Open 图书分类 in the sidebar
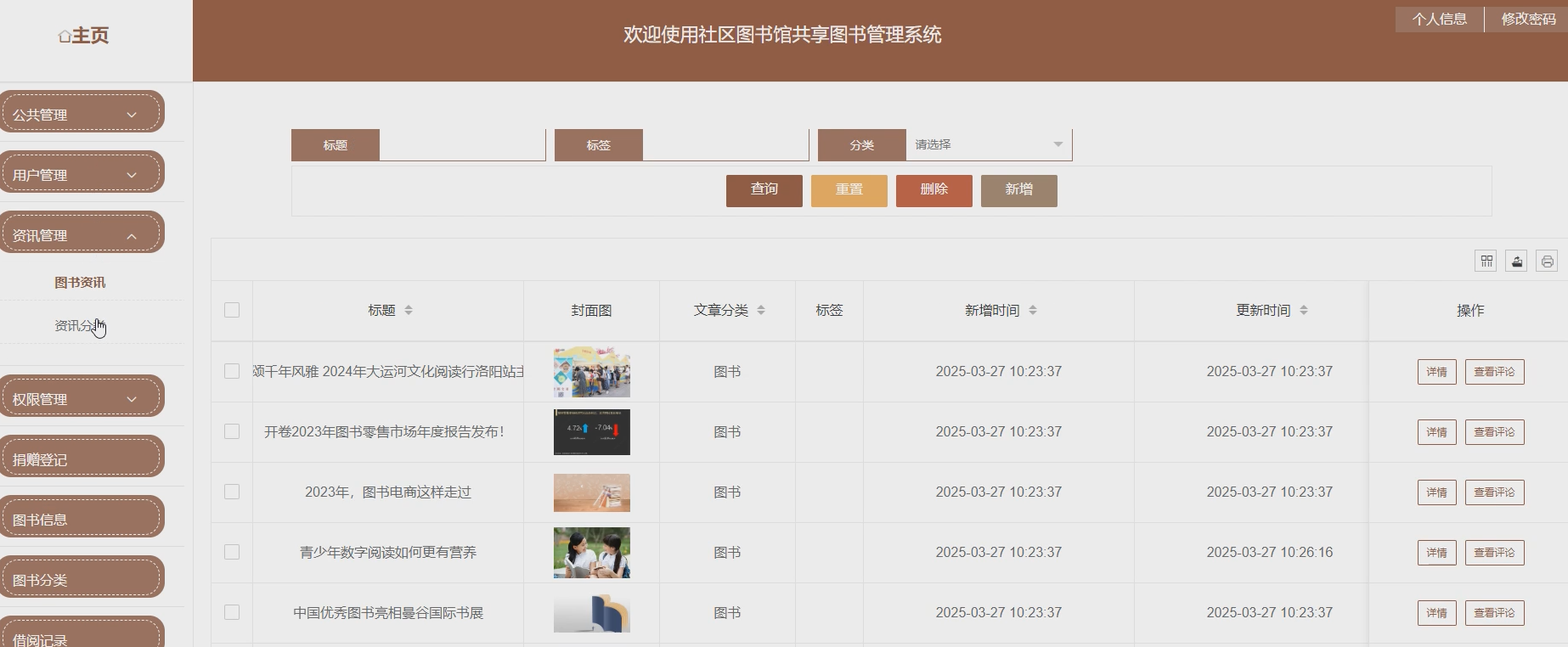 tap(82, 577)
